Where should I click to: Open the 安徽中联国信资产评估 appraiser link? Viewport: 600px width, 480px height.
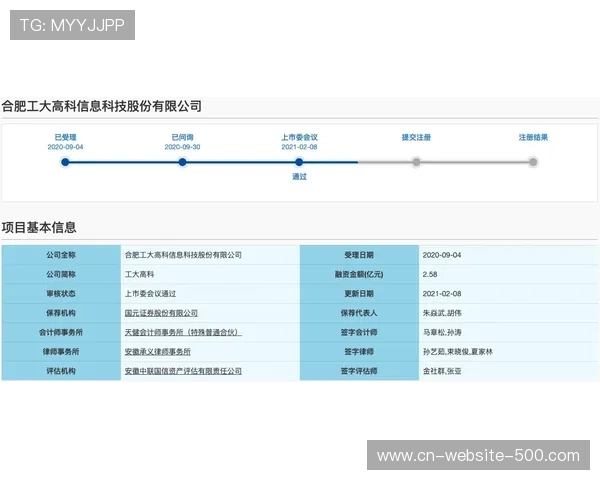[x=183, y=371]
